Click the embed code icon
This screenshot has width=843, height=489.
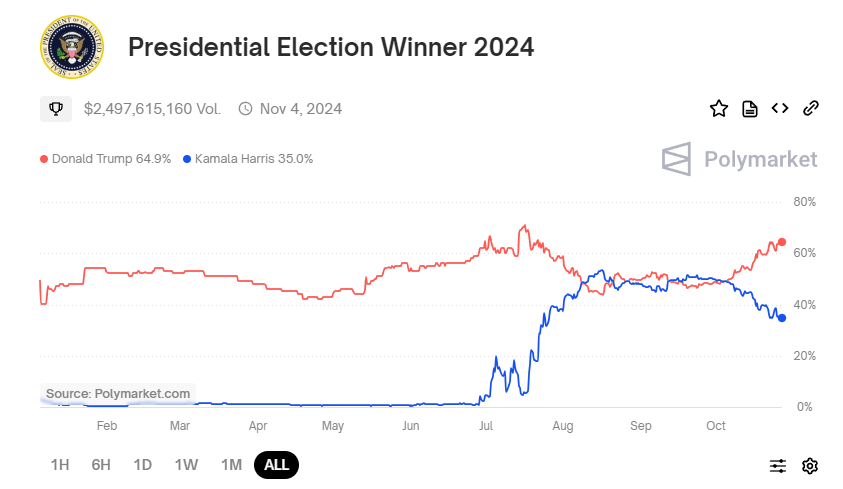pos(780,108)
